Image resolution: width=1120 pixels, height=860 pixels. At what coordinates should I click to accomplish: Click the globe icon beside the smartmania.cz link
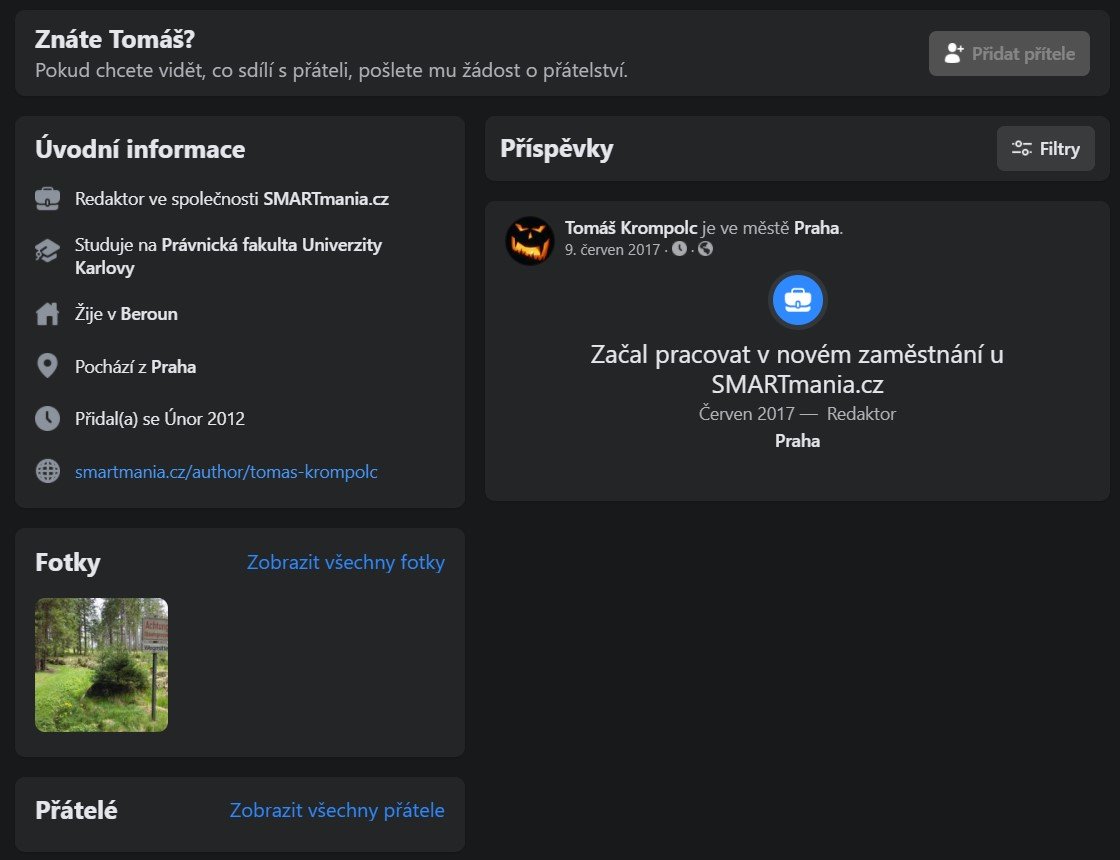(x=47, y=471)
